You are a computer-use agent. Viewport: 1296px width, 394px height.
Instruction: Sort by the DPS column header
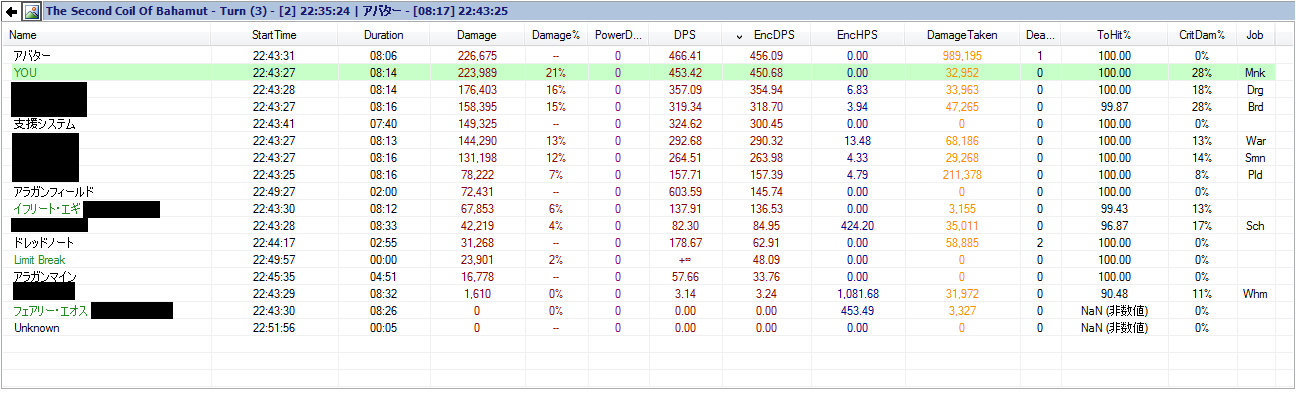[685, 35]
